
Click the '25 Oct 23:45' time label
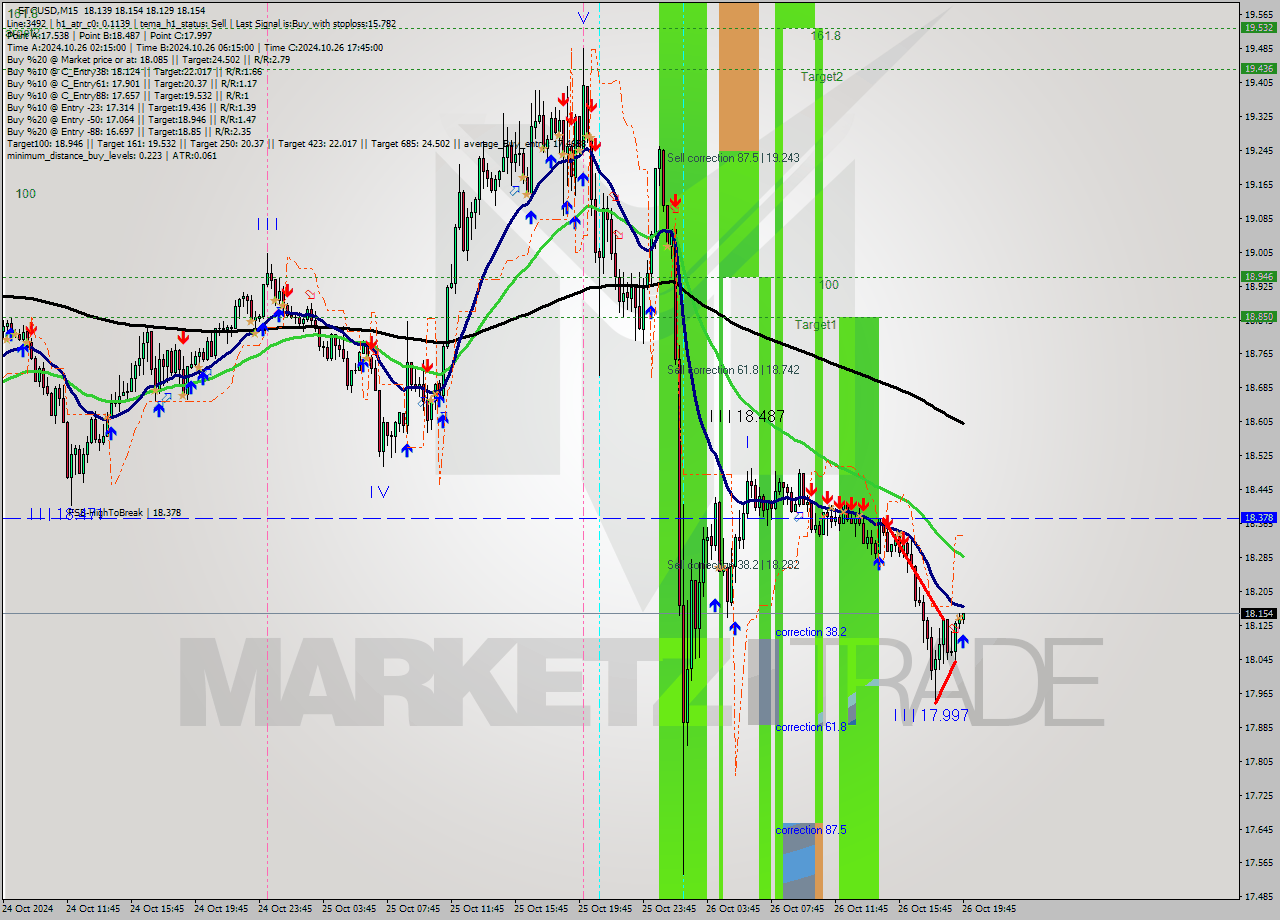(669, 909)
